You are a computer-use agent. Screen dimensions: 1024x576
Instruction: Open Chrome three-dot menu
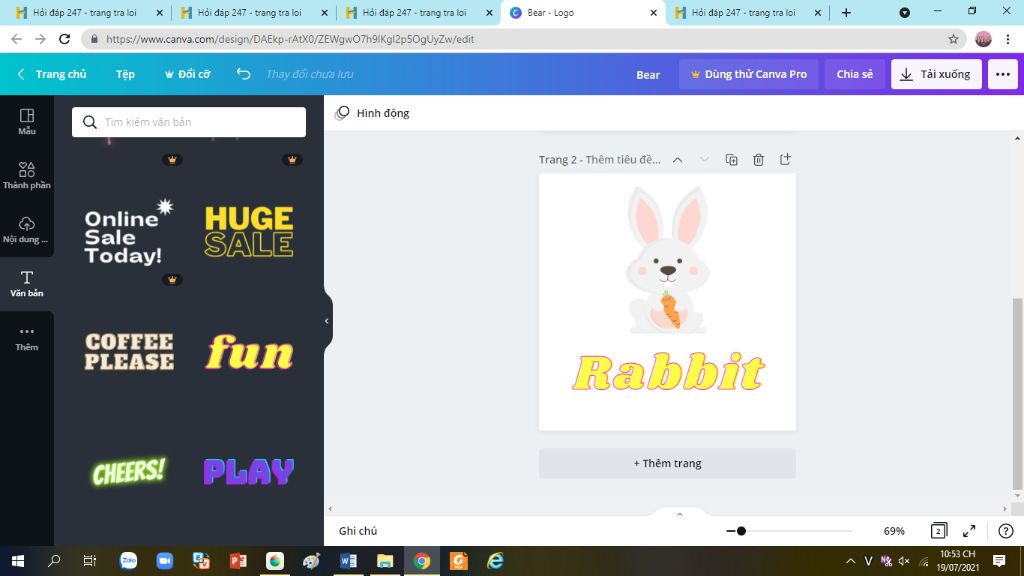click(1008, 39)
